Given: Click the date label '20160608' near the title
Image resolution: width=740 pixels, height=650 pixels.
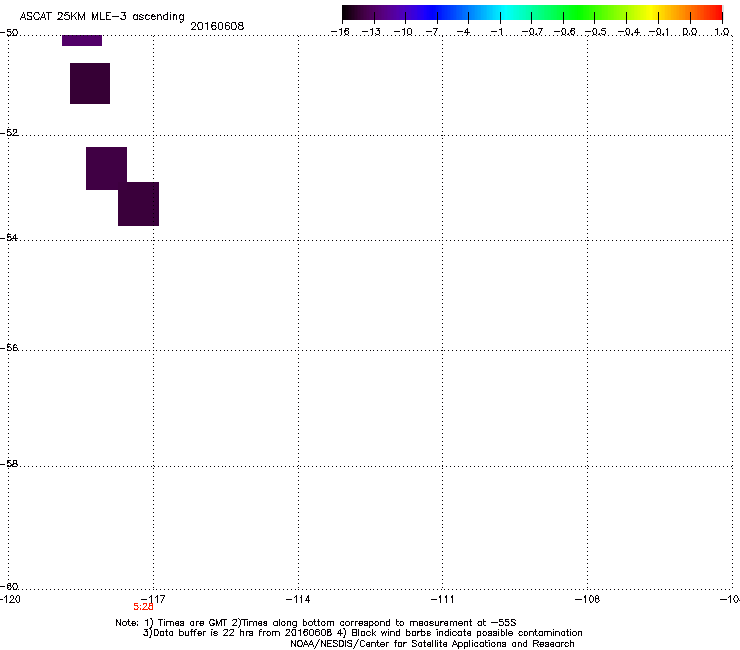Looking at the screenshot, I should (217, 26).
